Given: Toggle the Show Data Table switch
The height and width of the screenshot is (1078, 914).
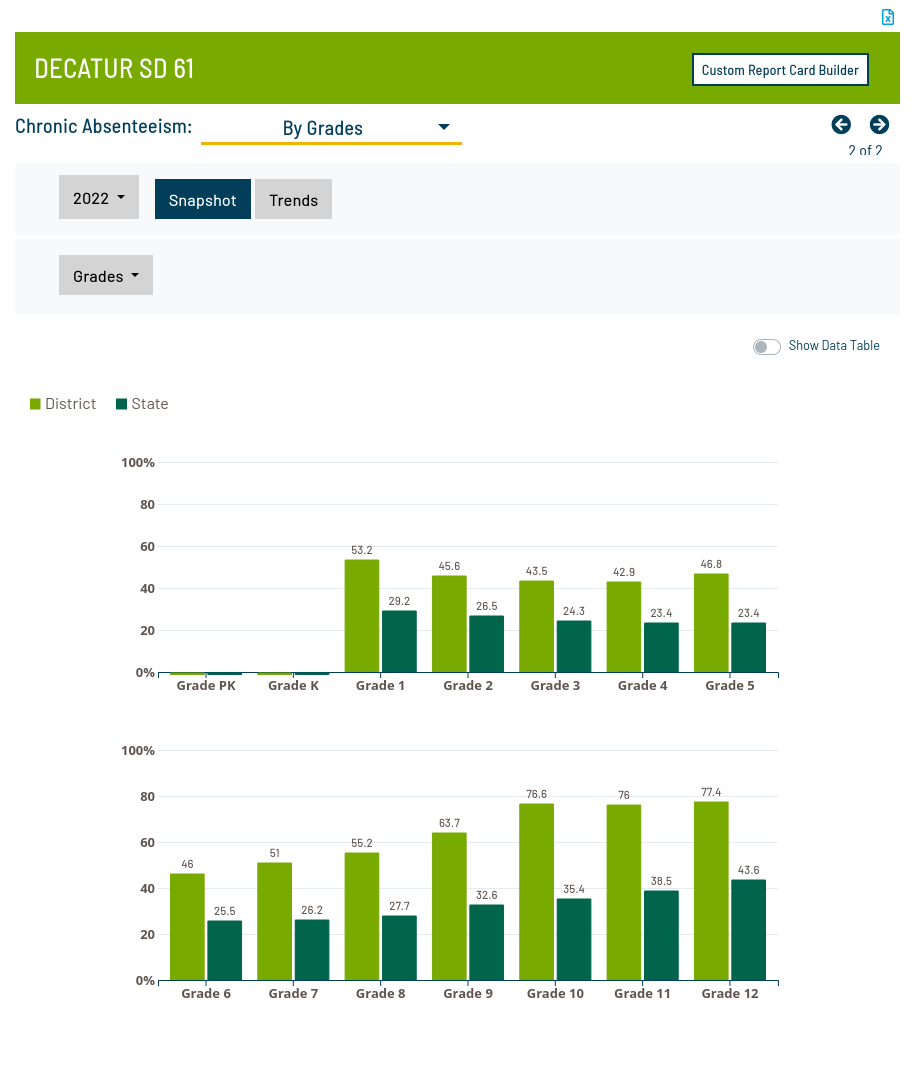Looking at the screenshot, I should pos(767,346).
